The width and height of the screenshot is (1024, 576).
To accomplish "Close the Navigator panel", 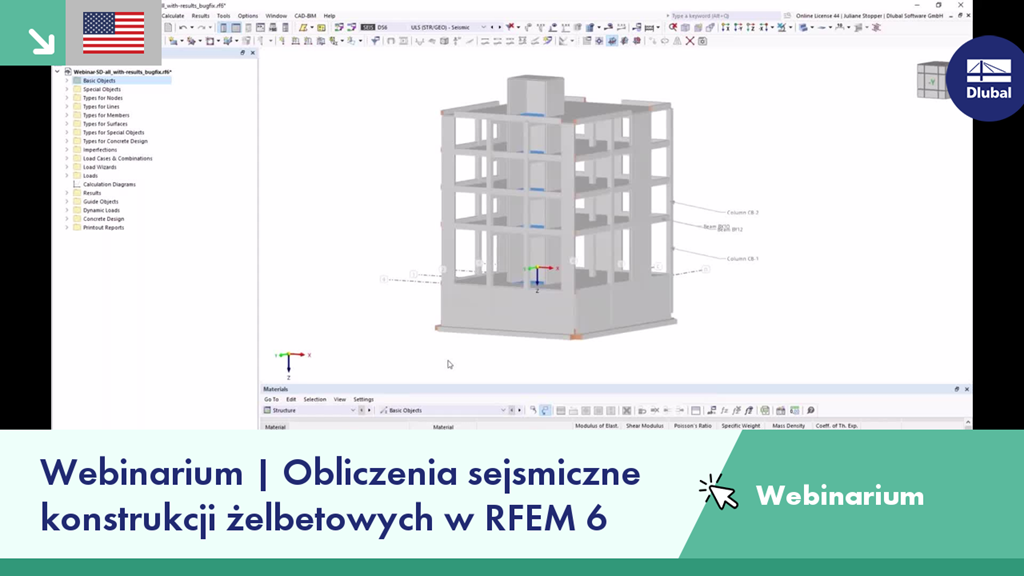I will point(253,53).
